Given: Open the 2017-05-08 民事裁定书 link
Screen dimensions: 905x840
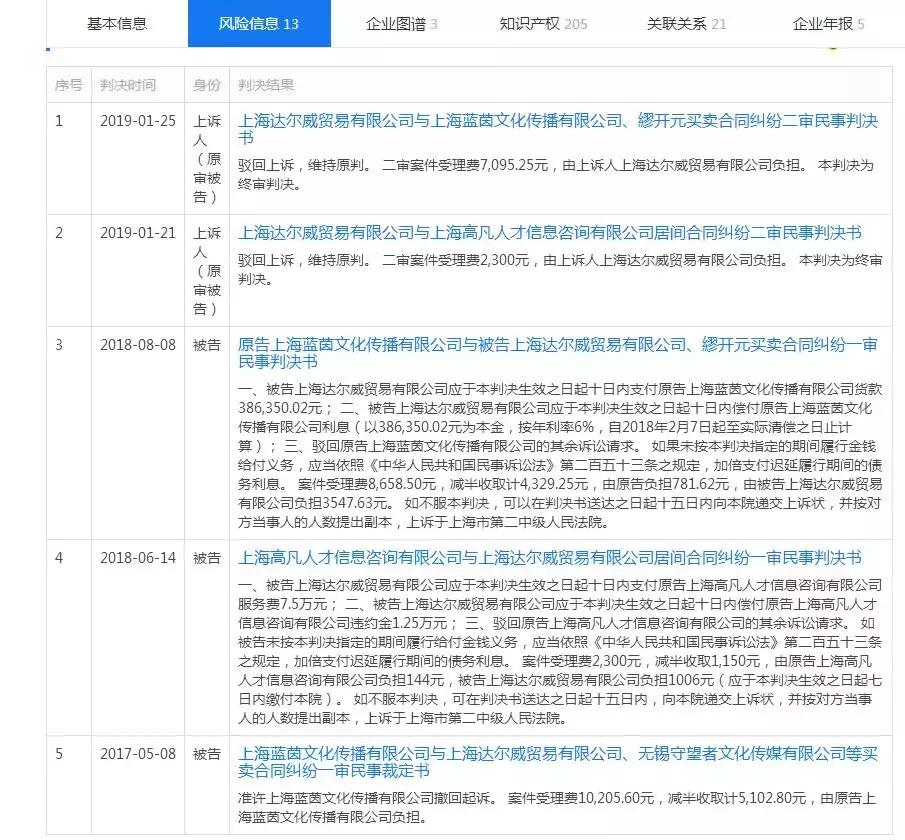Looking at the screenshot, I should (558, 753).
